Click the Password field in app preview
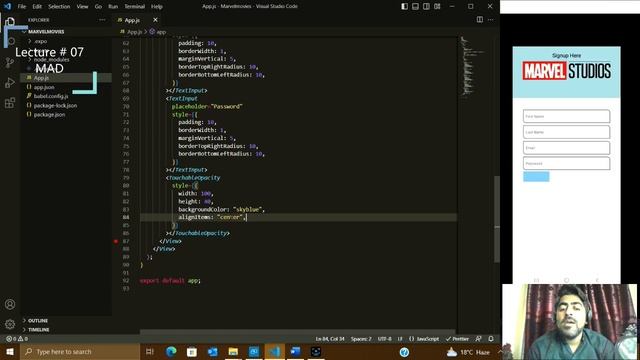Viewport: 640px width, 360px height. tap(567, 163)
